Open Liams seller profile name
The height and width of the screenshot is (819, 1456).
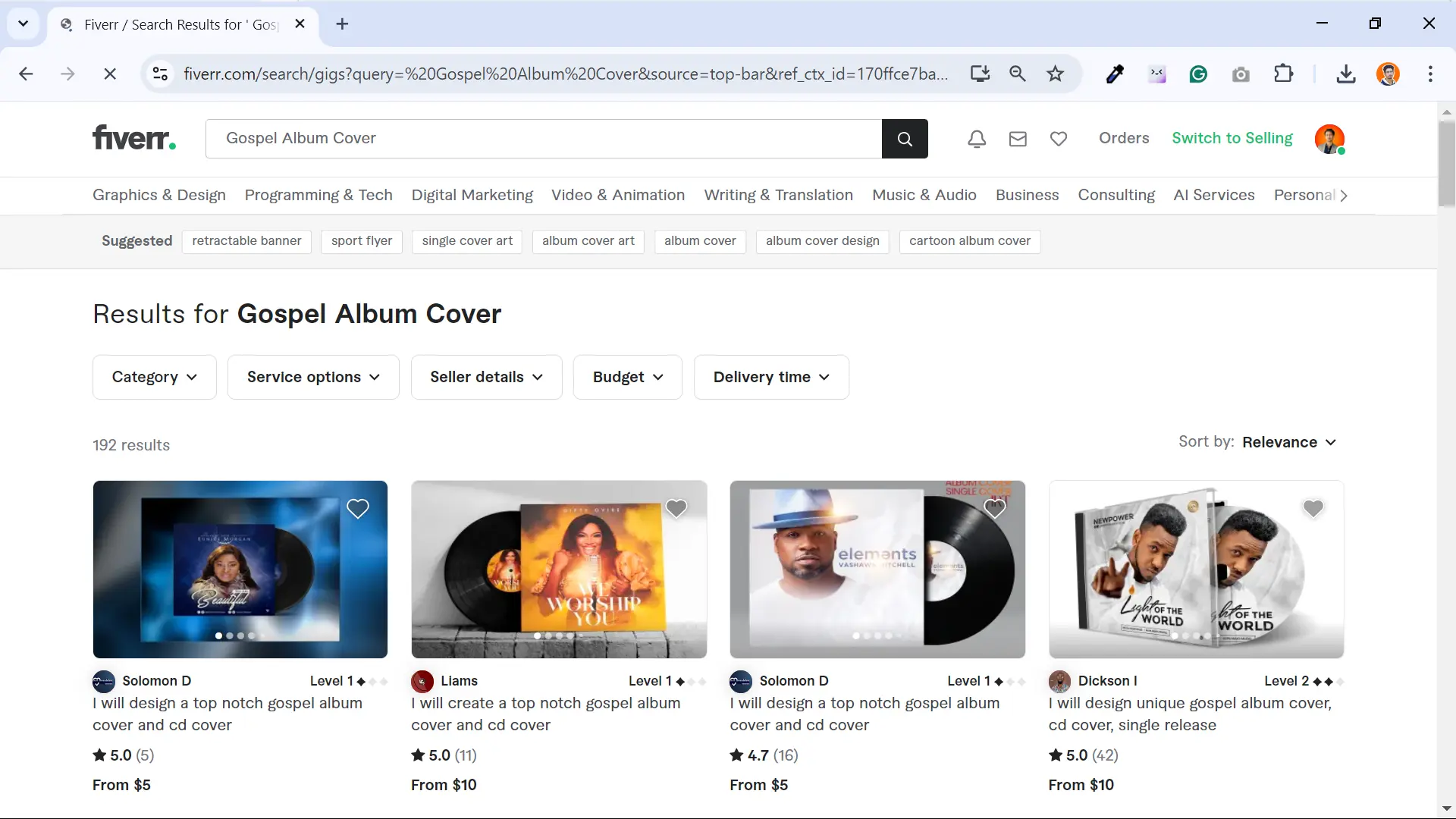[459, 681]
